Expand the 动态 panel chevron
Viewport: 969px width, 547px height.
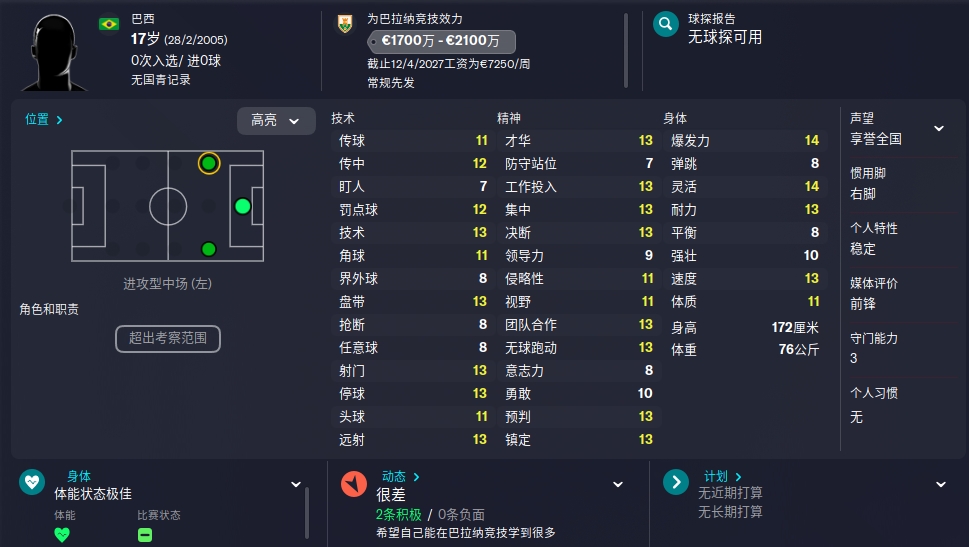[617, 485]
